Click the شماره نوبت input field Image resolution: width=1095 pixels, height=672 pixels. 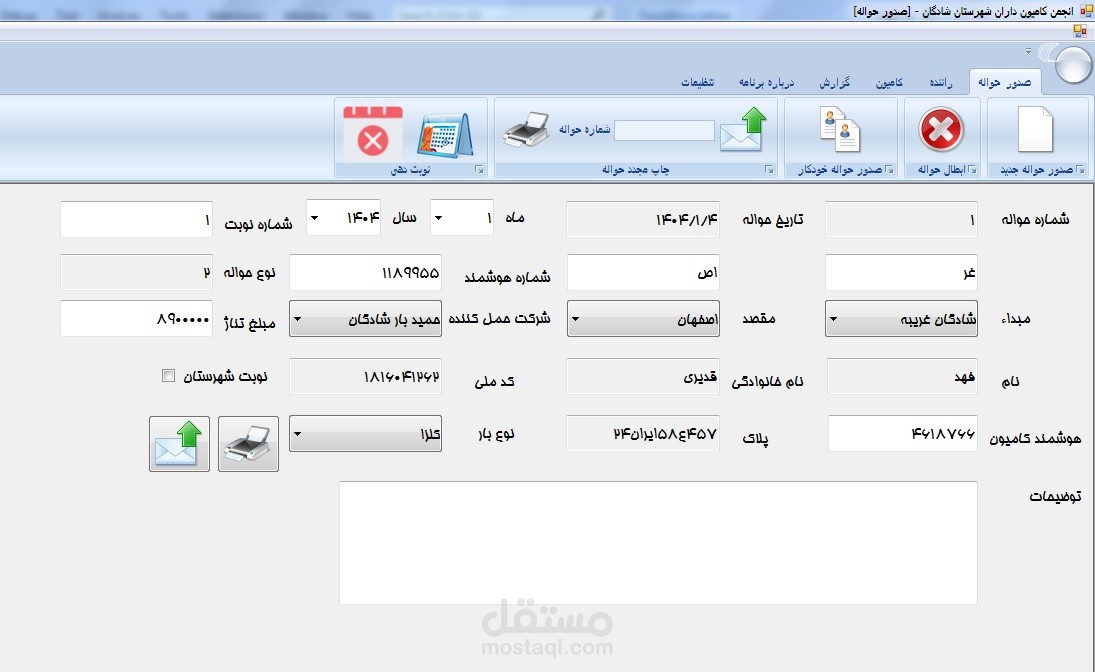(136, 219)
